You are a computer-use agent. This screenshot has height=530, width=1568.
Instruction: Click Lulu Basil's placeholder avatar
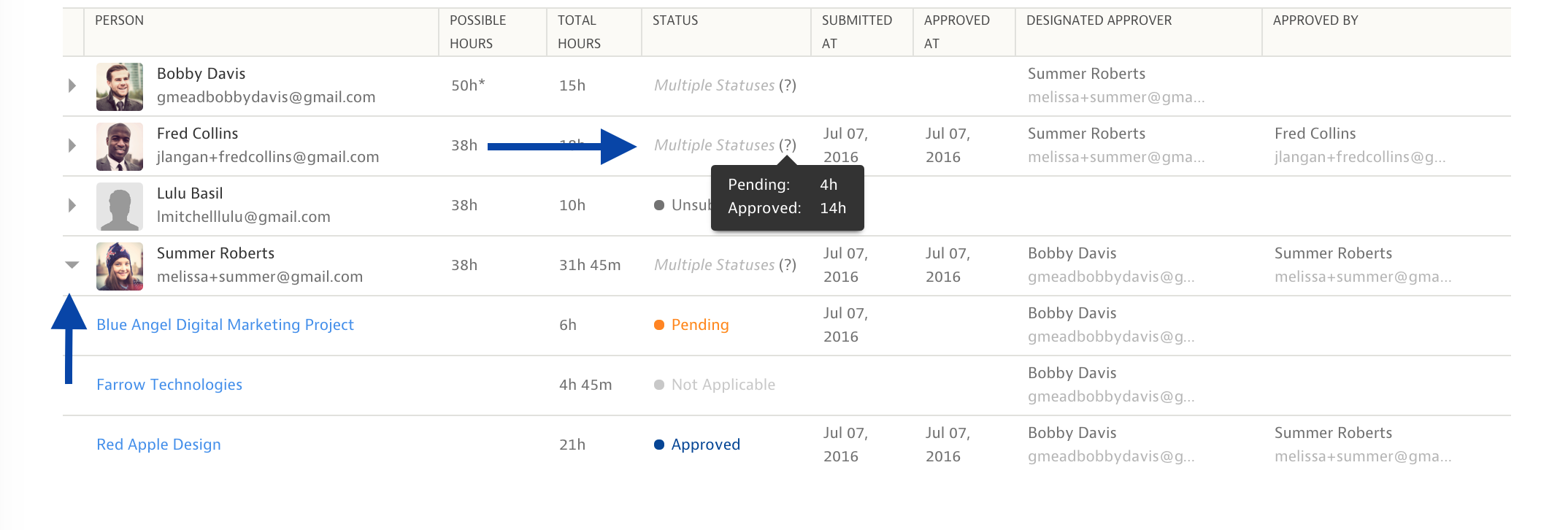click(120, 207)
